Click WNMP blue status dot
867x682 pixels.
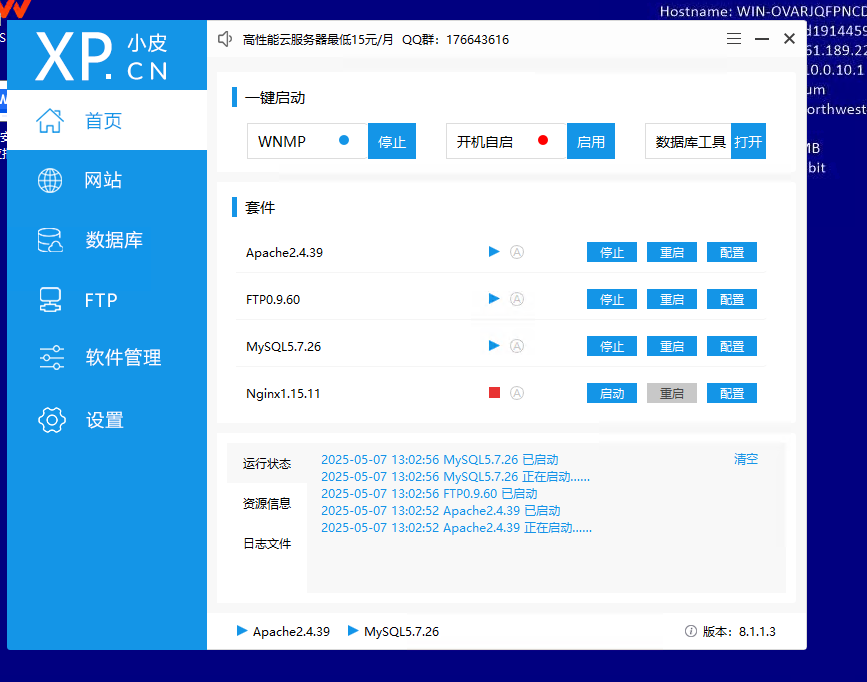(344, 140)
